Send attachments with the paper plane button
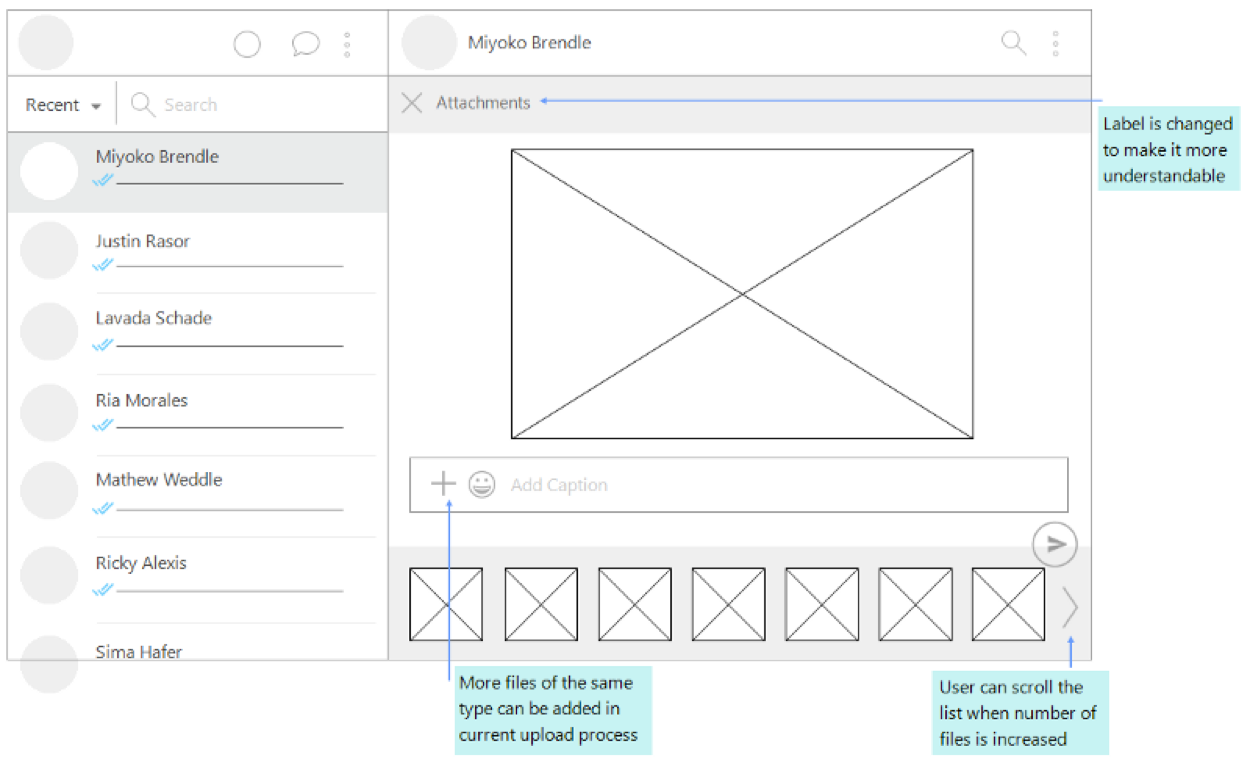 1054,544
